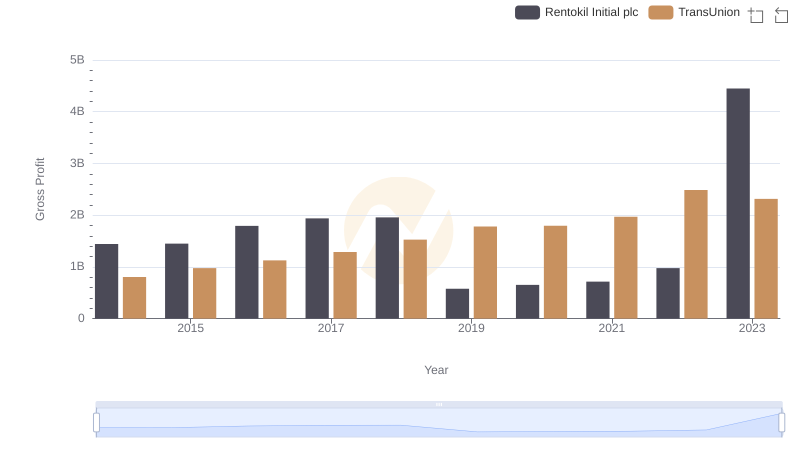800x461 pixels.
Task: Click the 2016 Rentokil Initial plc bar
Action: [x=247, y=272]
